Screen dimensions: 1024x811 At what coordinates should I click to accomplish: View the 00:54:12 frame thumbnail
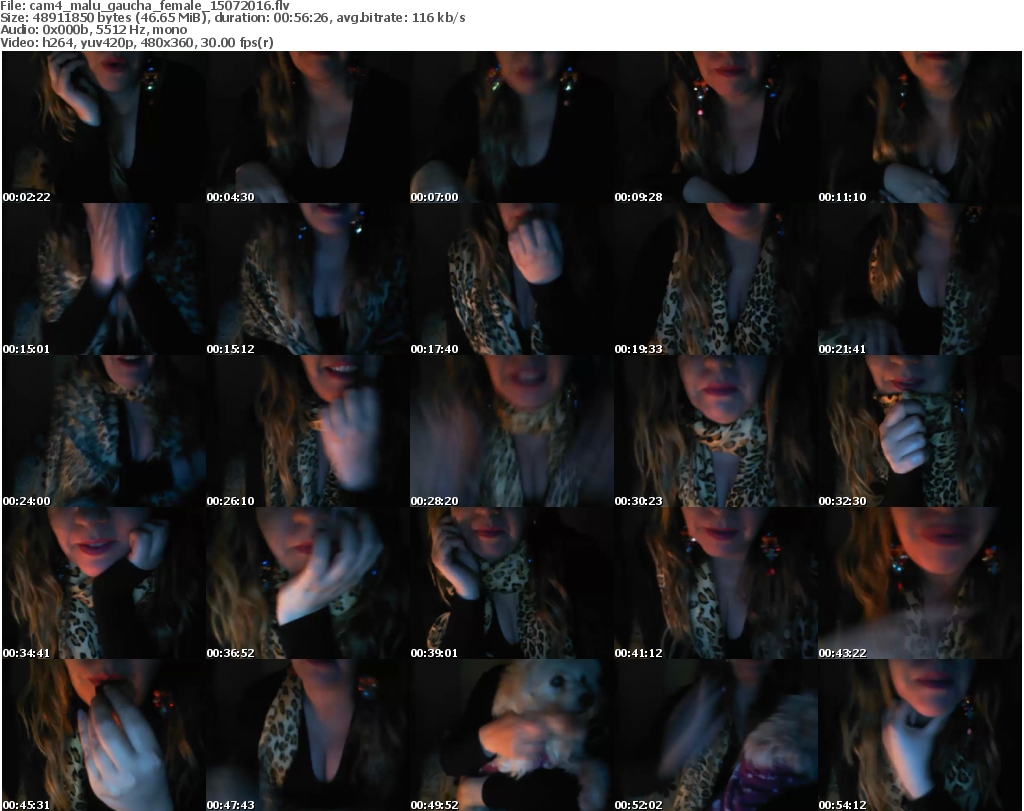point(920,735)
